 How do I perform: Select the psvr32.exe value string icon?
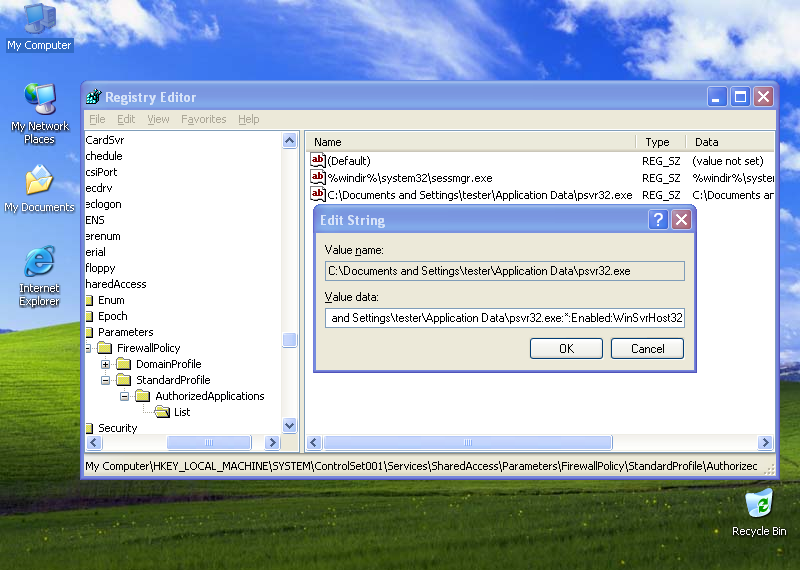(318, 194)
